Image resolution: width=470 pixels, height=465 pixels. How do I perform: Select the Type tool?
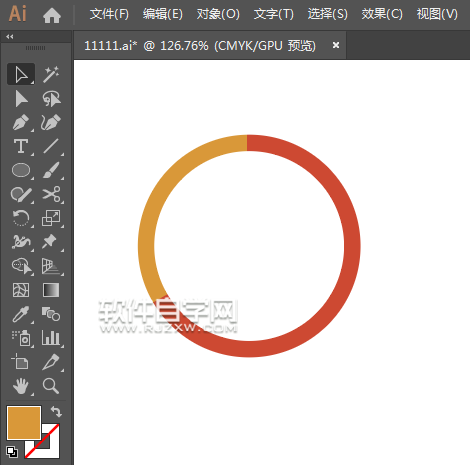point(21,146)
